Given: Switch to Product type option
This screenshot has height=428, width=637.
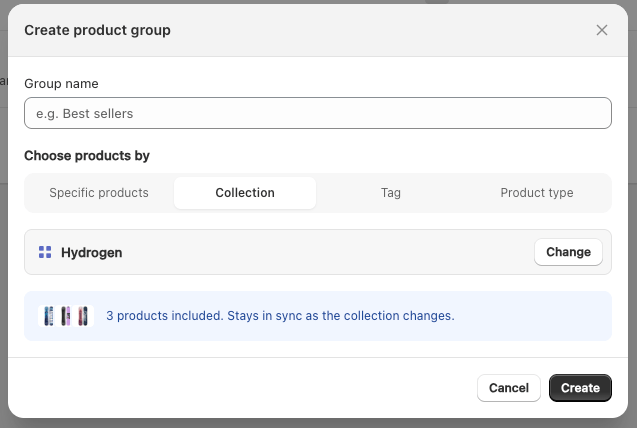Looking at the screenshot, I should (x=537, y=193).
